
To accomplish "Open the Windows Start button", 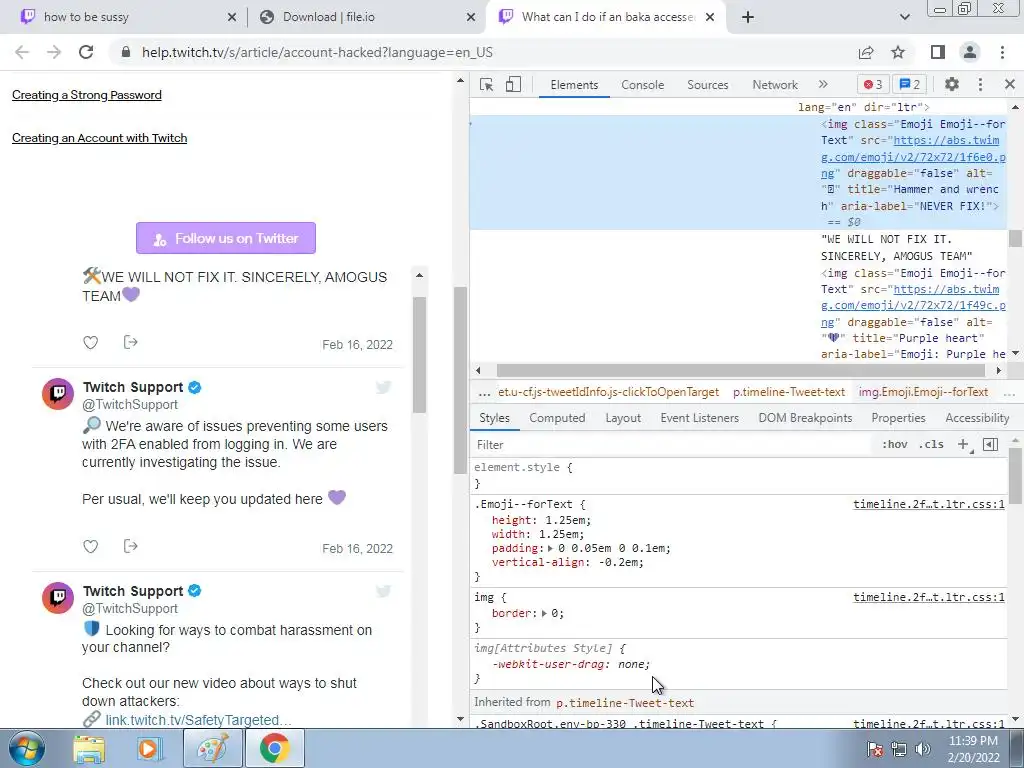I will [27, 748].
